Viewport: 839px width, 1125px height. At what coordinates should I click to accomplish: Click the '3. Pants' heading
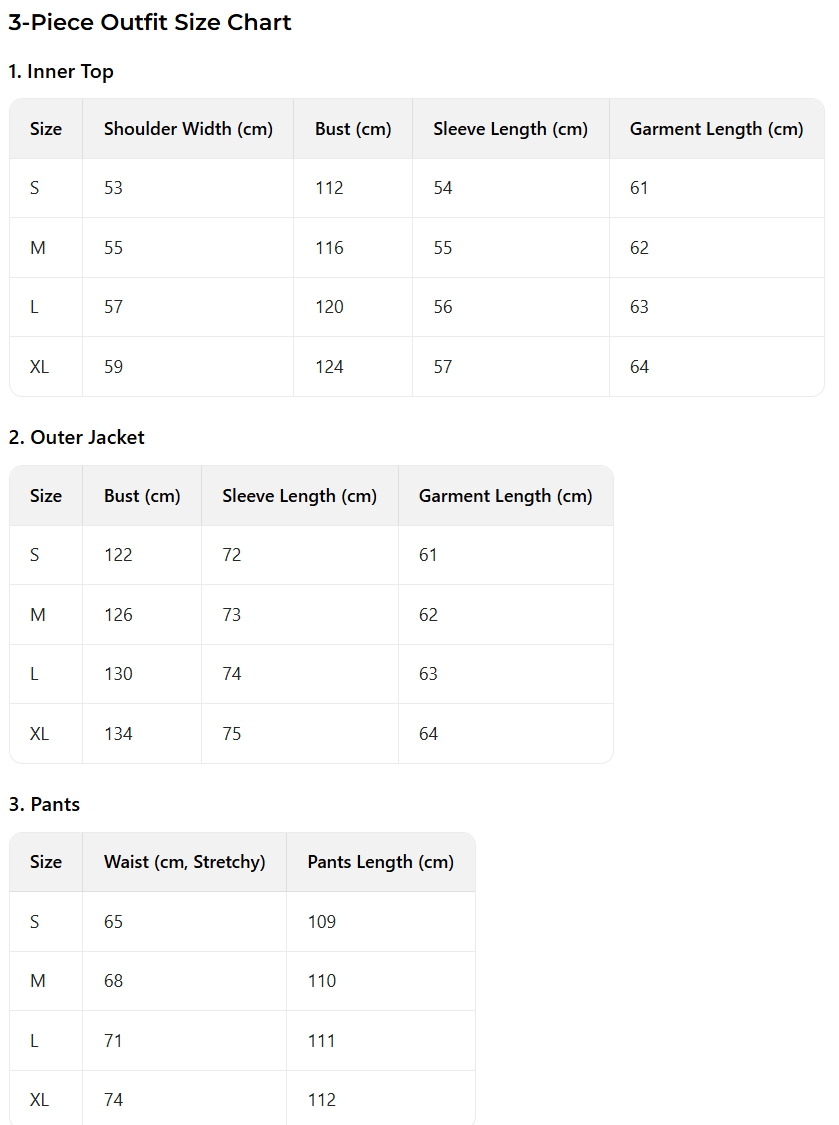pyautogui.click(x=44, y=805)
